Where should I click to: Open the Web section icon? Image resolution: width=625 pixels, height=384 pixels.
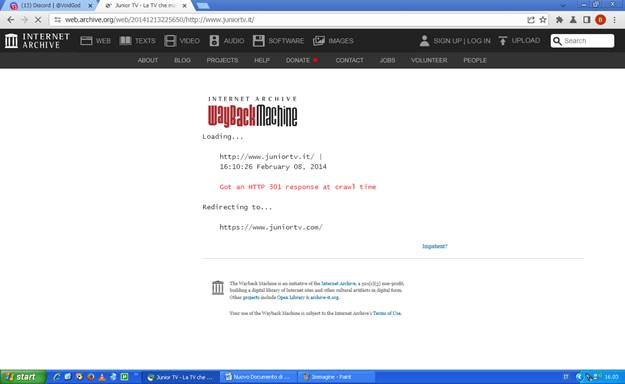click(x=86, y=41)
